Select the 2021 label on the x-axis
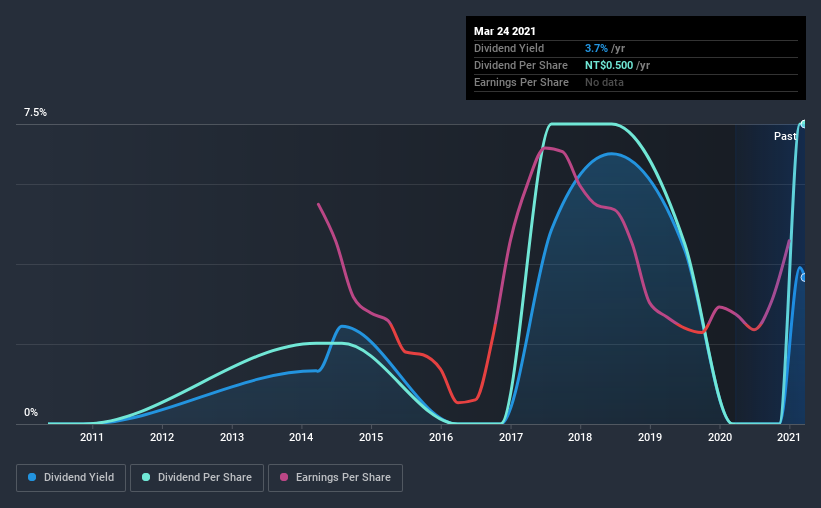The height and width of the screenshot is (508, 821). click(789, 437)
